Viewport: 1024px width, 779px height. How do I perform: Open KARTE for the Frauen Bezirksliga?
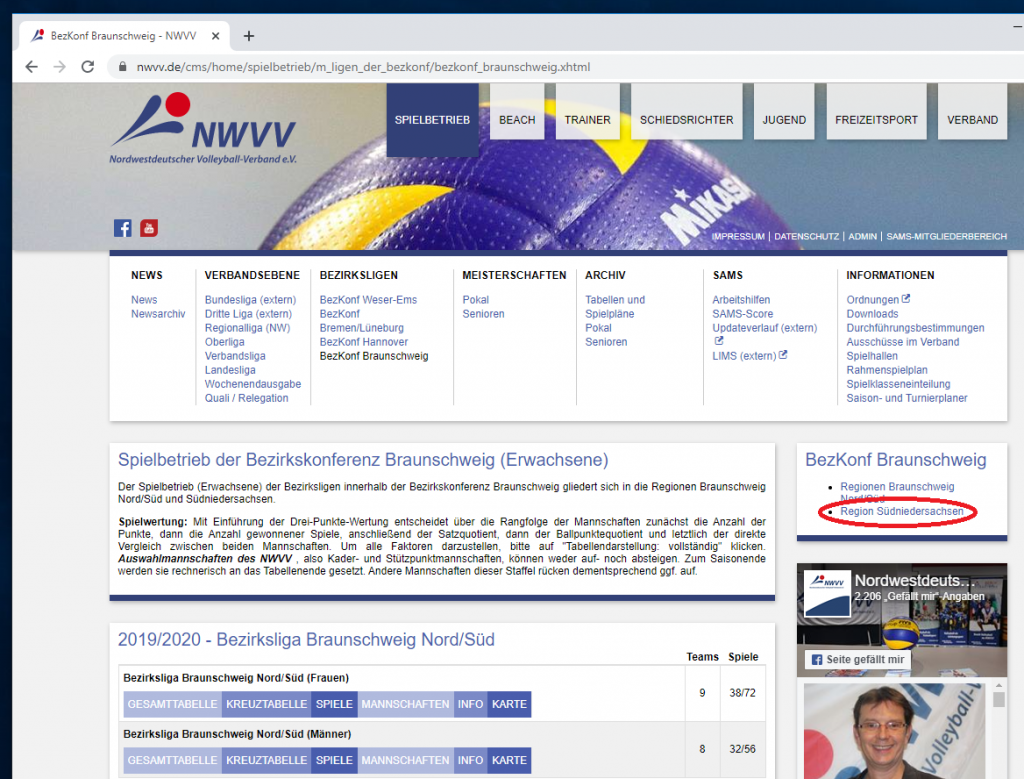click(509, 704)
